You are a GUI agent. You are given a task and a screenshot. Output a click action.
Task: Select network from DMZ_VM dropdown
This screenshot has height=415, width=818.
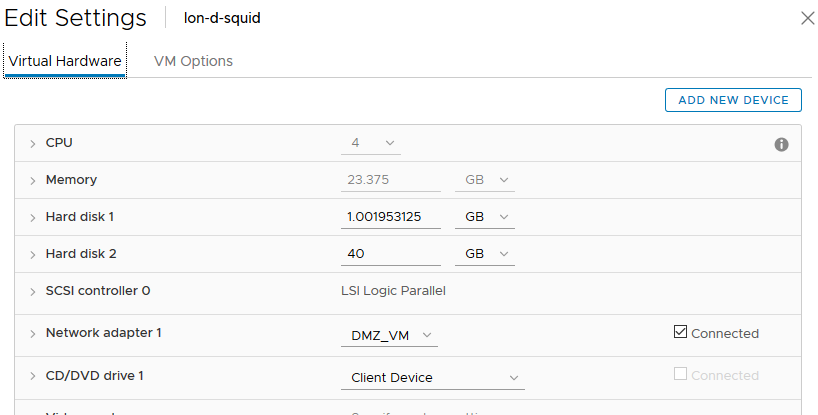390,336
